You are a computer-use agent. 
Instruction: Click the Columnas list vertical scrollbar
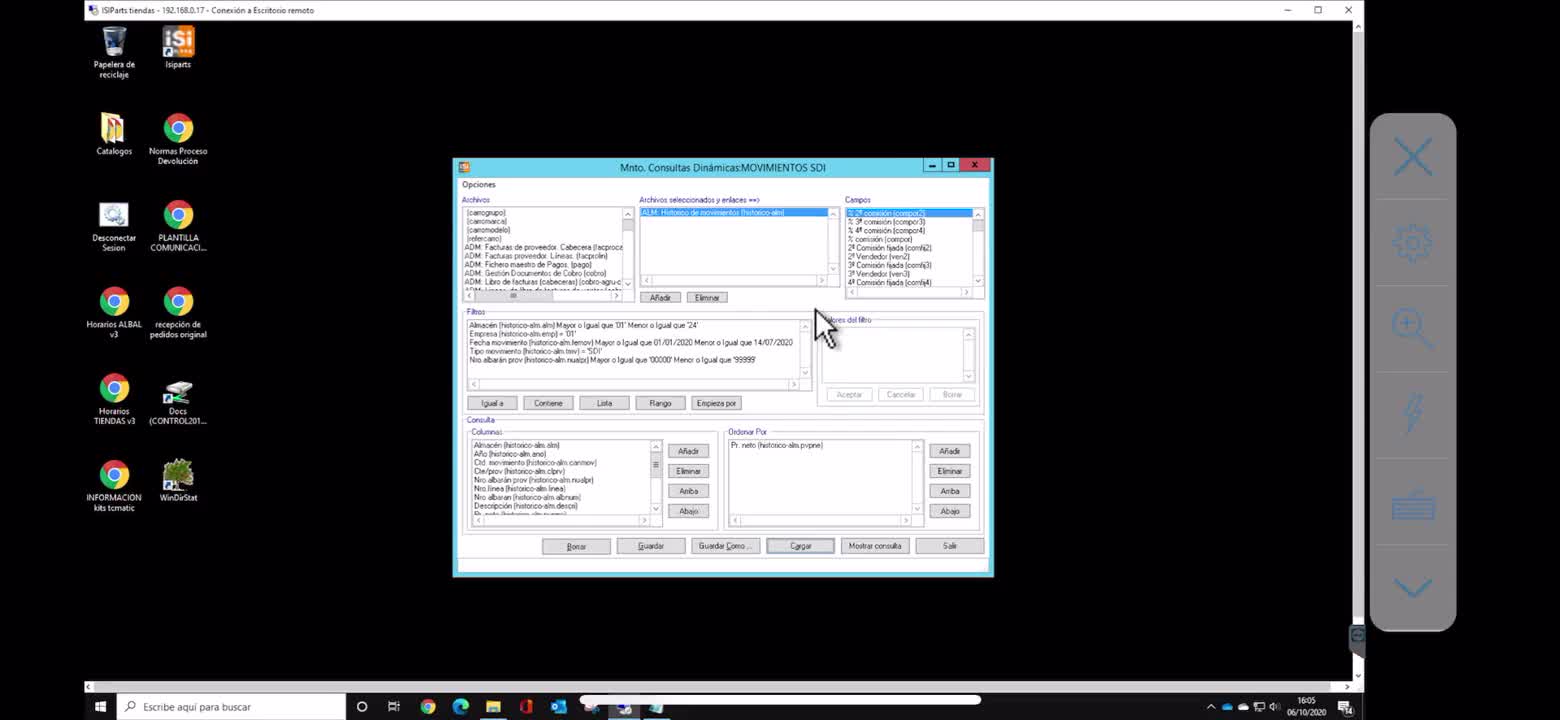(x=656, y=477)
